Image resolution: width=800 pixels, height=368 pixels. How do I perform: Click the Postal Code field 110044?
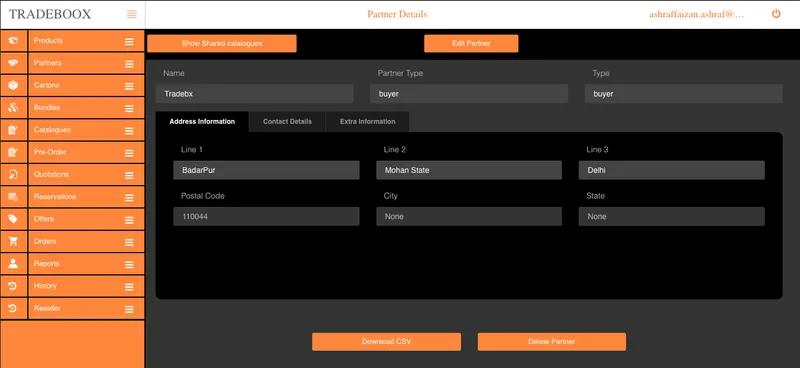(x=266, y=216)
